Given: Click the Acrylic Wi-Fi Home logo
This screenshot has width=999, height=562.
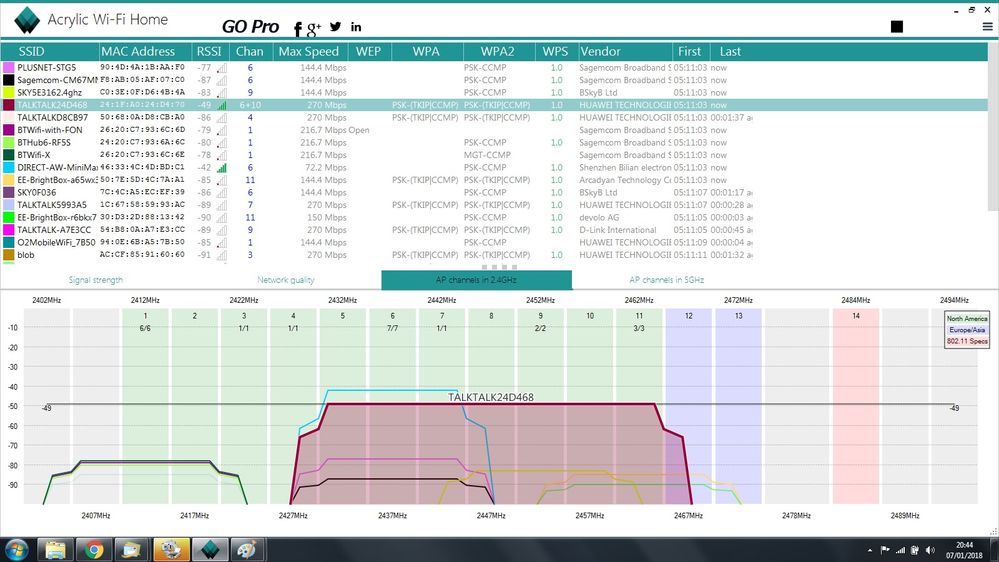Looking at the screenshot, I should pos(27,20).
